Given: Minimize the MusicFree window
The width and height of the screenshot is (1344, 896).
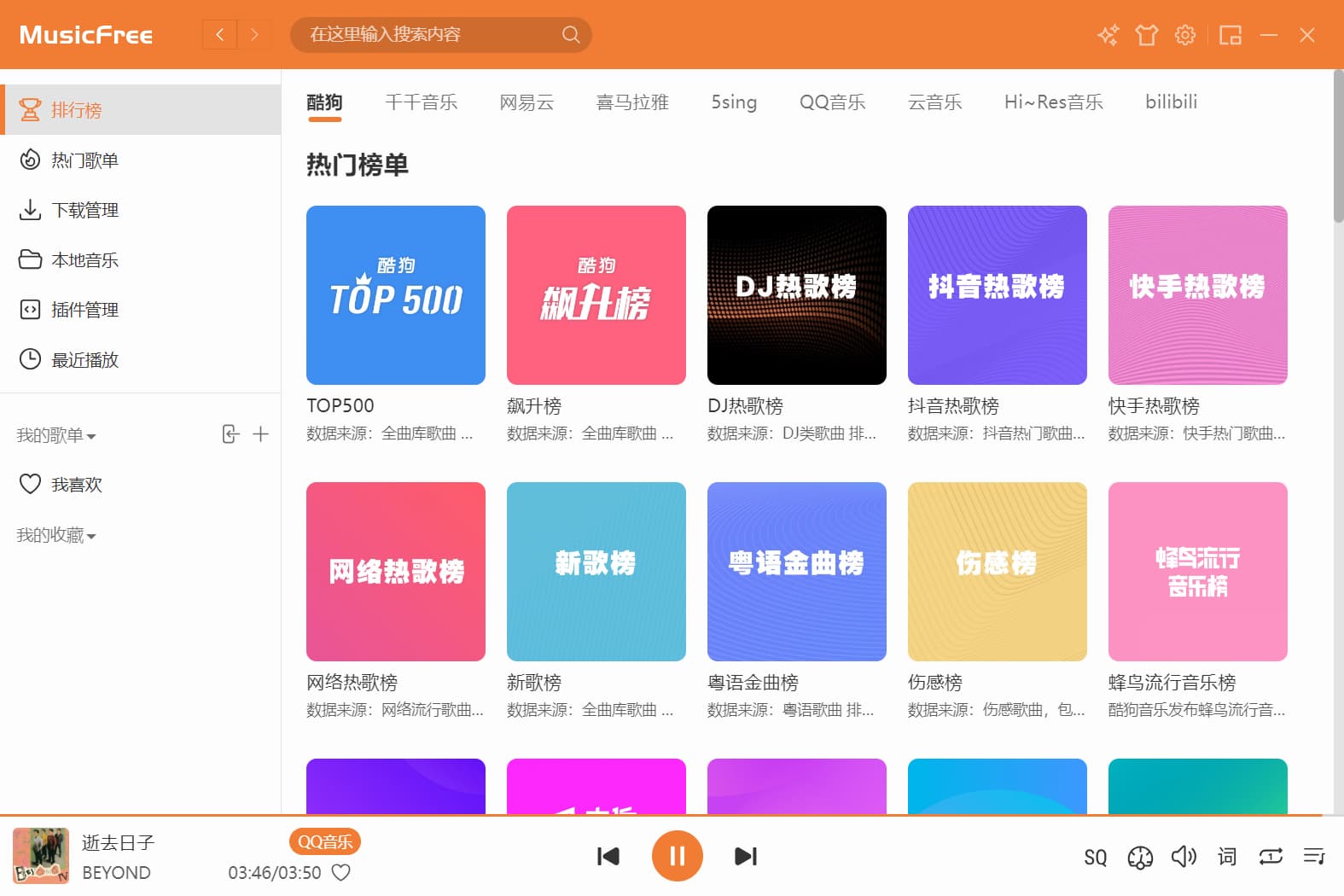Looking at the screenshot, I should [1269, 35].
